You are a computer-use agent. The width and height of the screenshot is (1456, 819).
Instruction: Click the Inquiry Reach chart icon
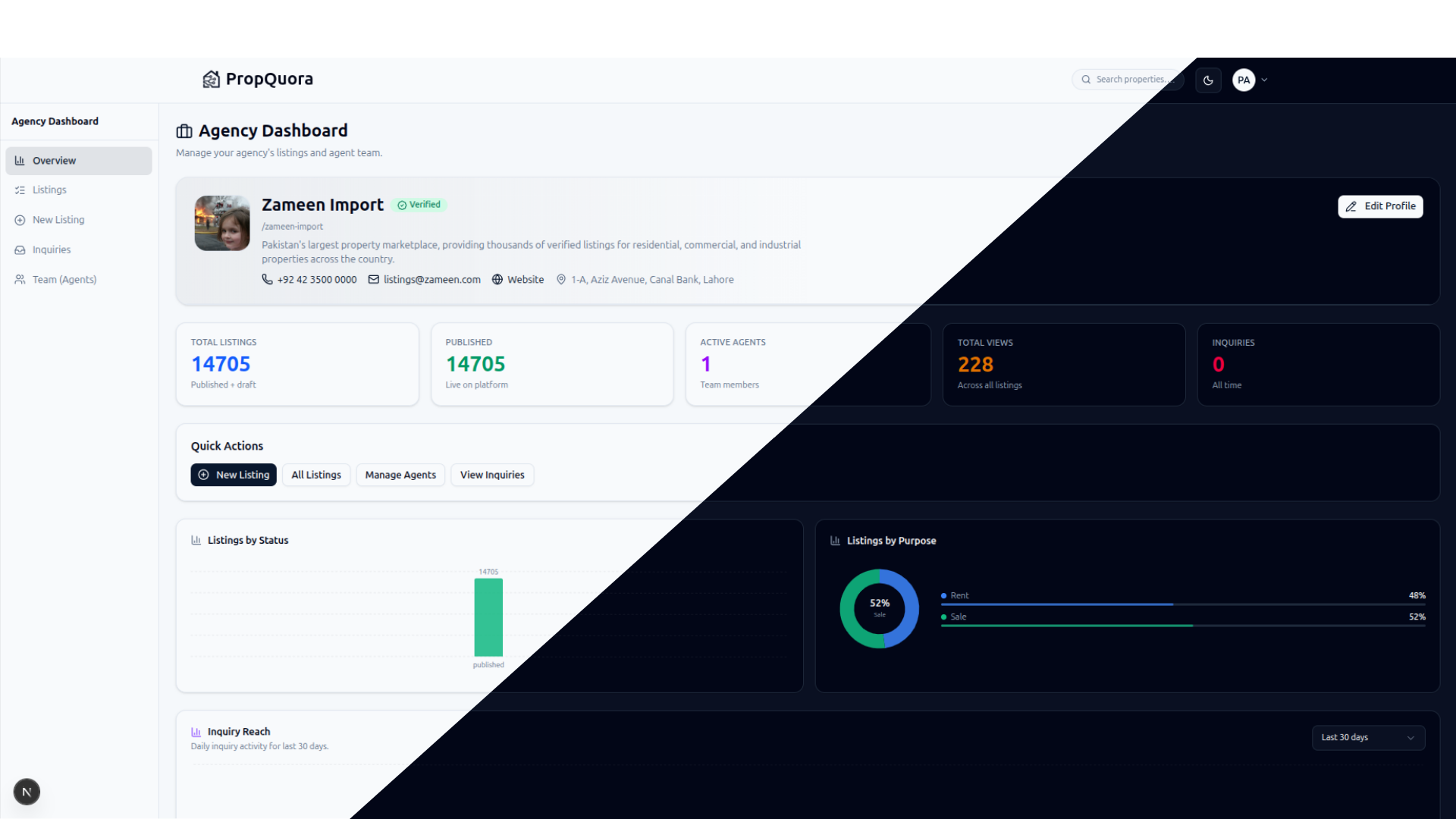[x=196, y=732]
